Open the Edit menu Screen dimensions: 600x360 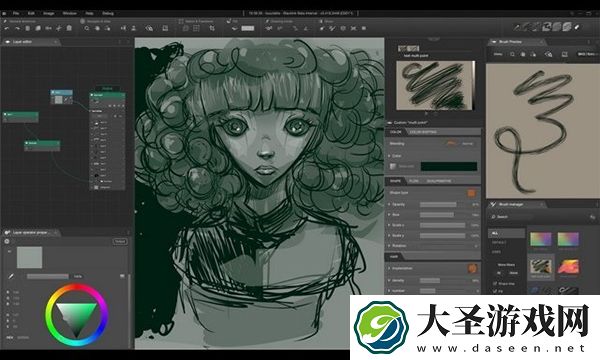coord(31,13)
